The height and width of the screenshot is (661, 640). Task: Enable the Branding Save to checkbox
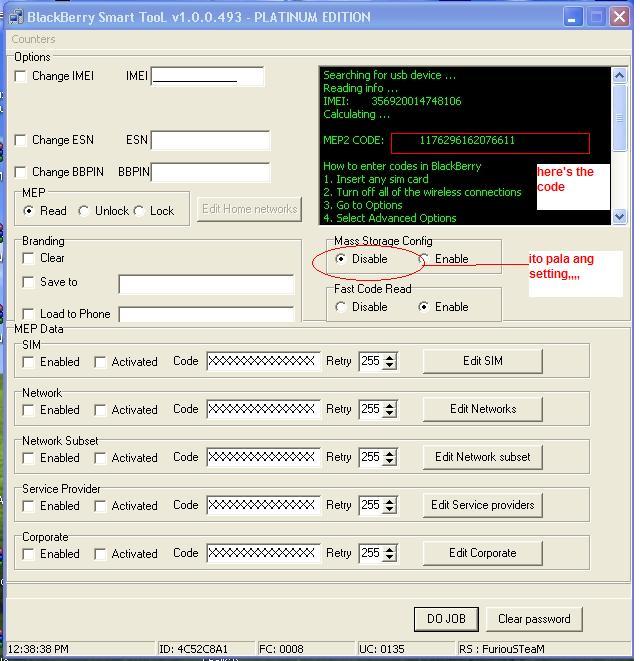point(28,282)
